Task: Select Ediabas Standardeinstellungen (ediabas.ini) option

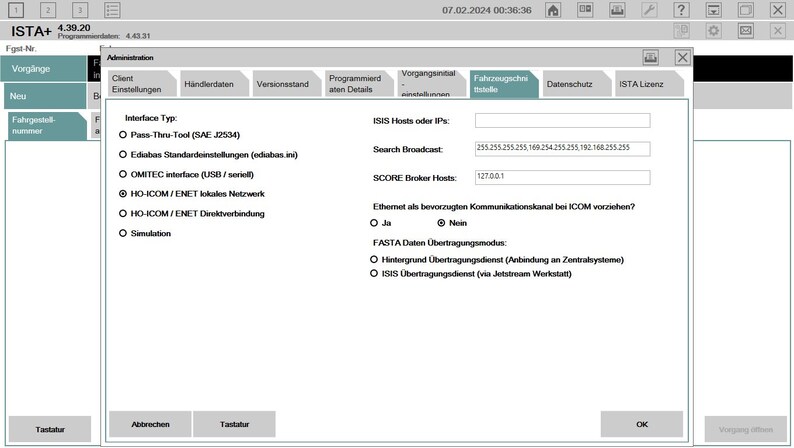Action: coord(208,155)
